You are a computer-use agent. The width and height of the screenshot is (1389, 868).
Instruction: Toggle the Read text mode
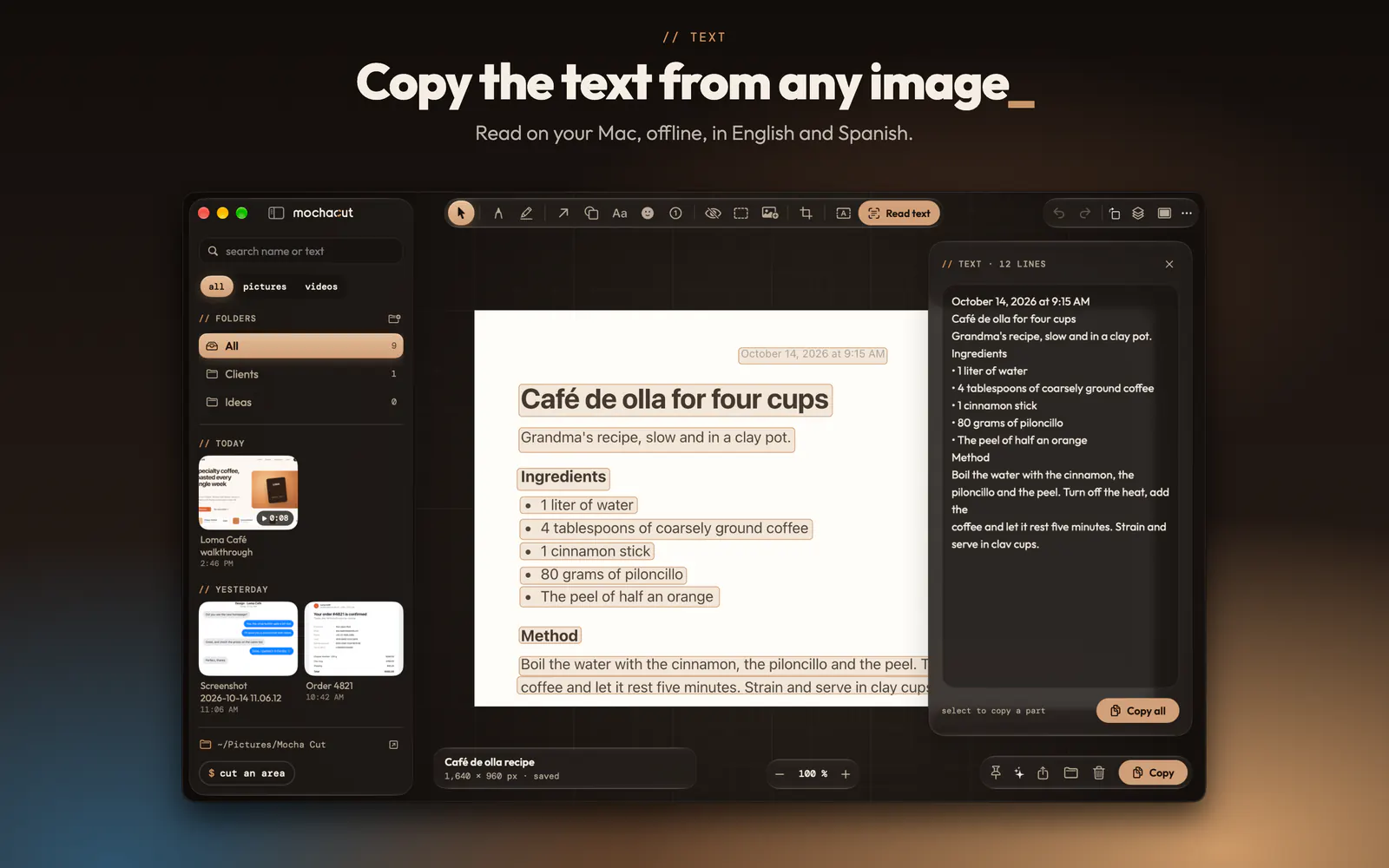[x=899, y=214]
